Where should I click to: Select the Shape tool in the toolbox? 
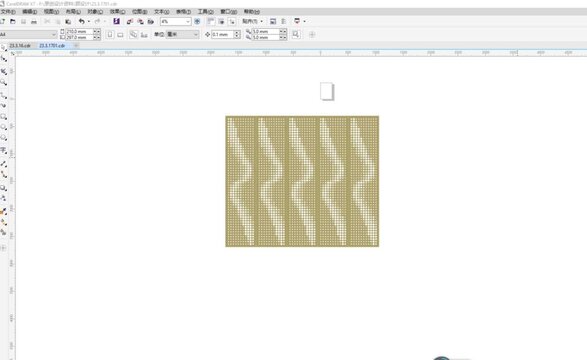click(x=4, y=59)
